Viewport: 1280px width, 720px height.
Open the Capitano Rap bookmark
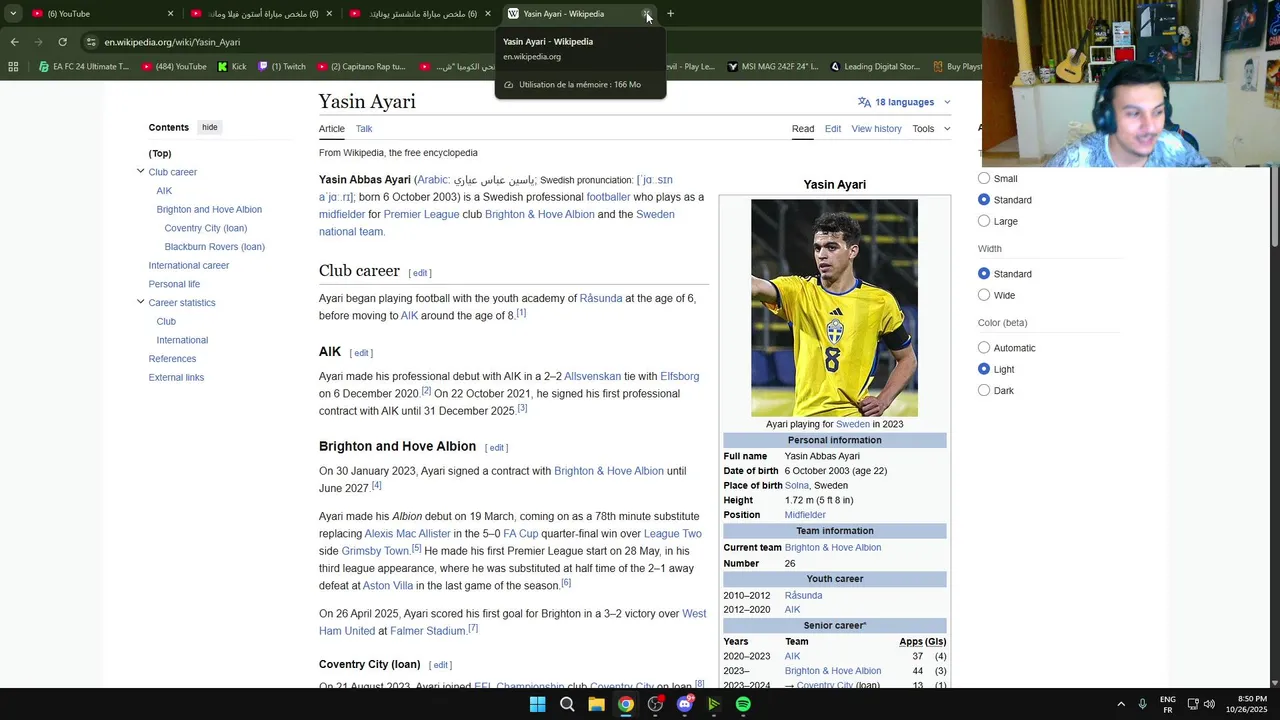click(x=361, y=67)
